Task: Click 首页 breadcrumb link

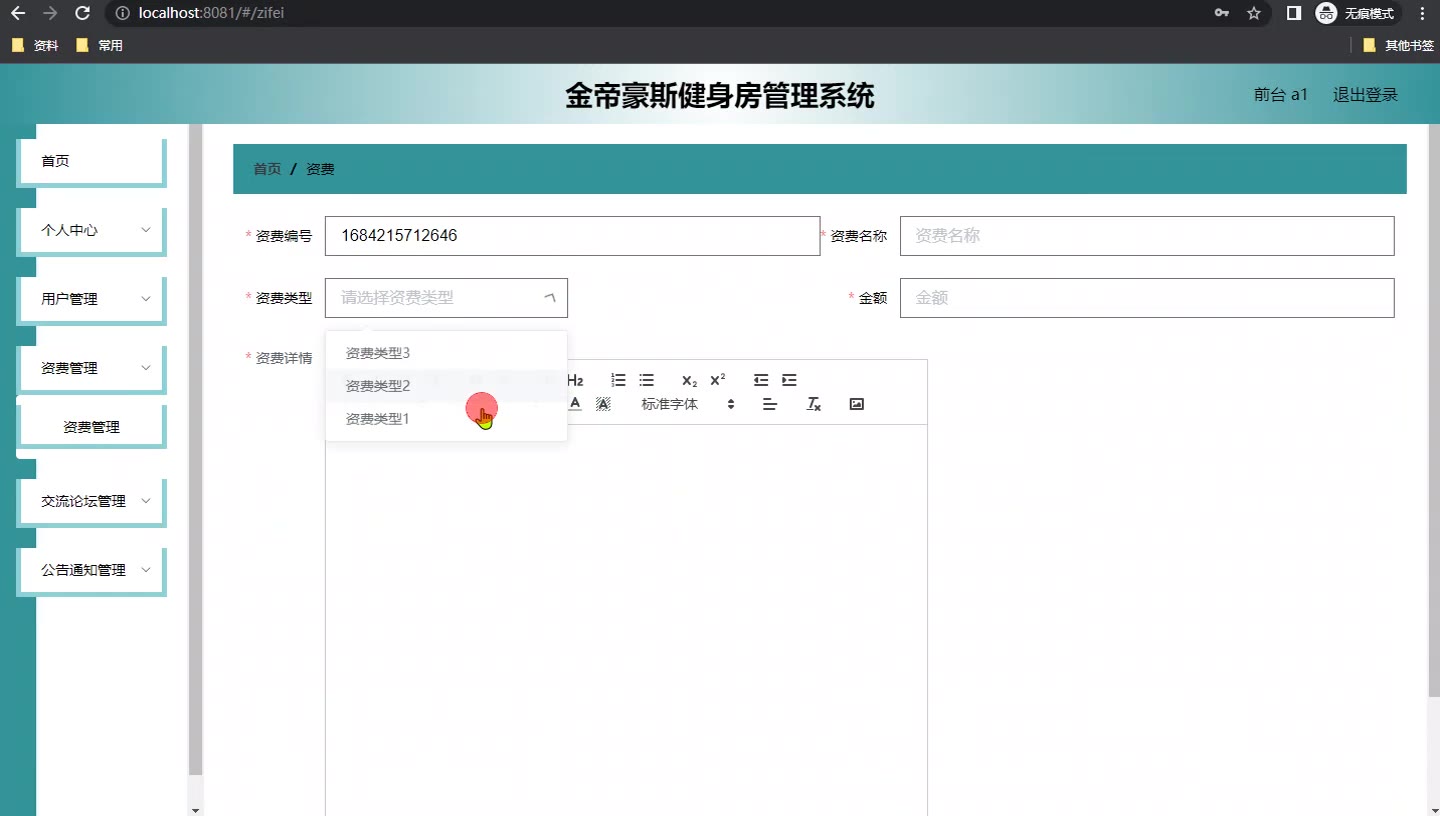Action: point(267,169)
